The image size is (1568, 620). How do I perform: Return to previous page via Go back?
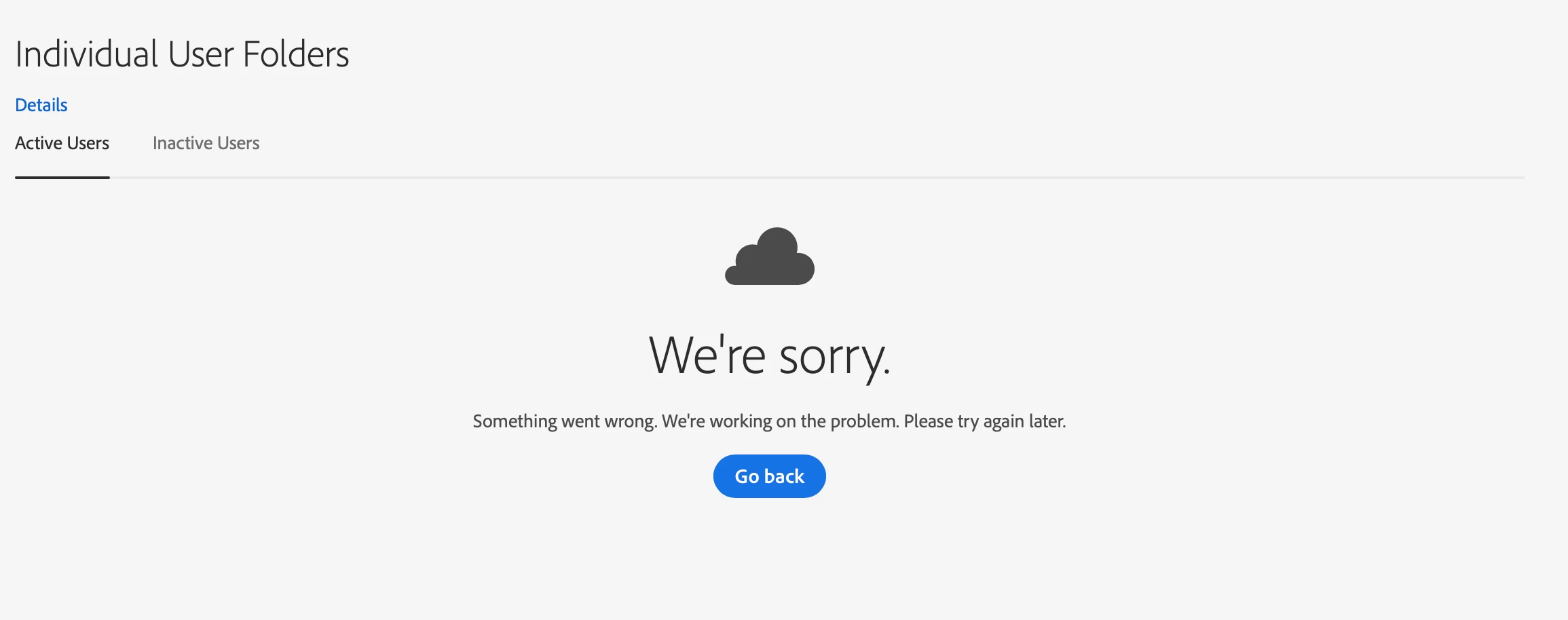pyautogui.click(x=770, y=476)
